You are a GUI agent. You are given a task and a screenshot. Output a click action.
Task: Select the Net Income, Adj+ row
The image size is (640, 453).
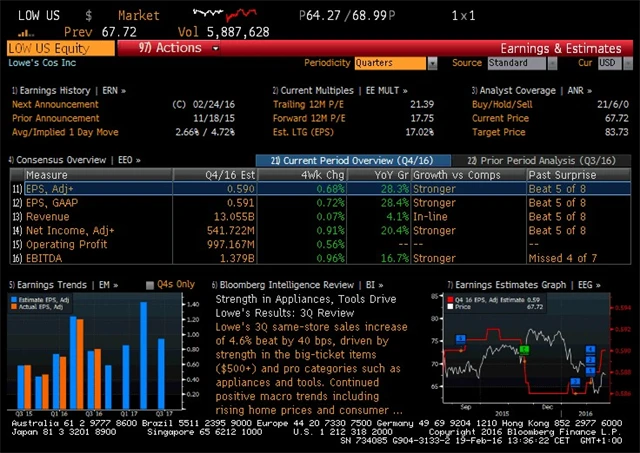click(x=320, y=231)
